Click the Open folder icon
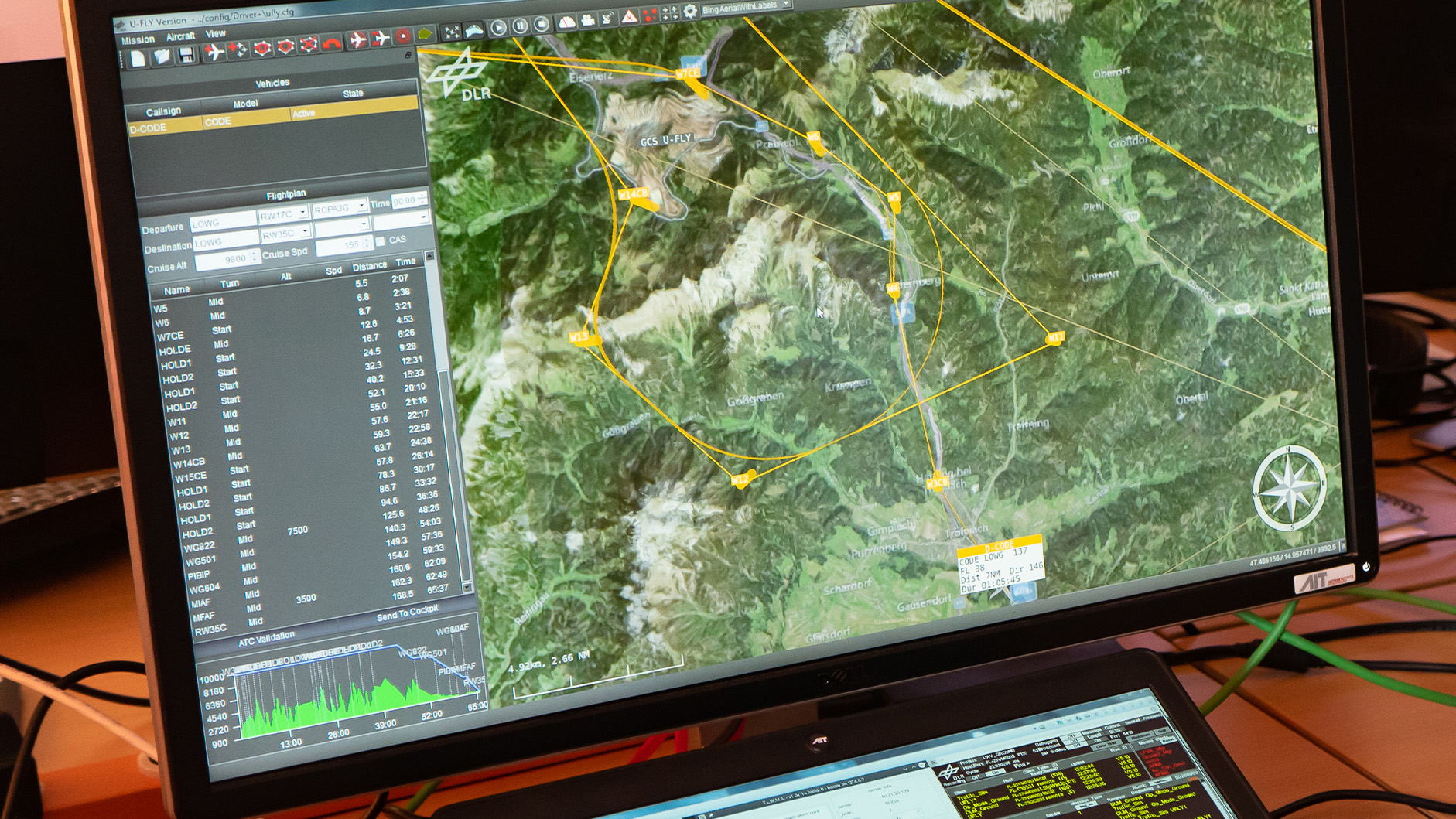The image size is (1456, 819). point(162,56)
